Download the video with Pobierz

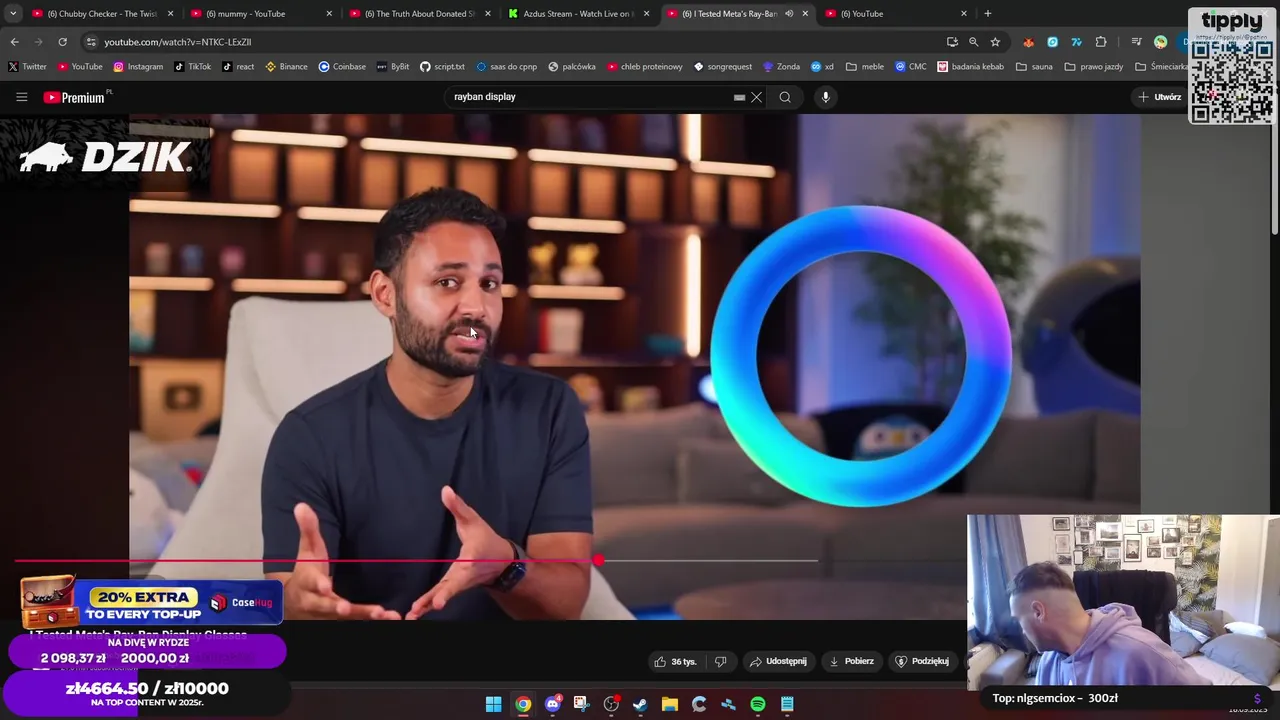pyautogui.click(x=851, y=661)
